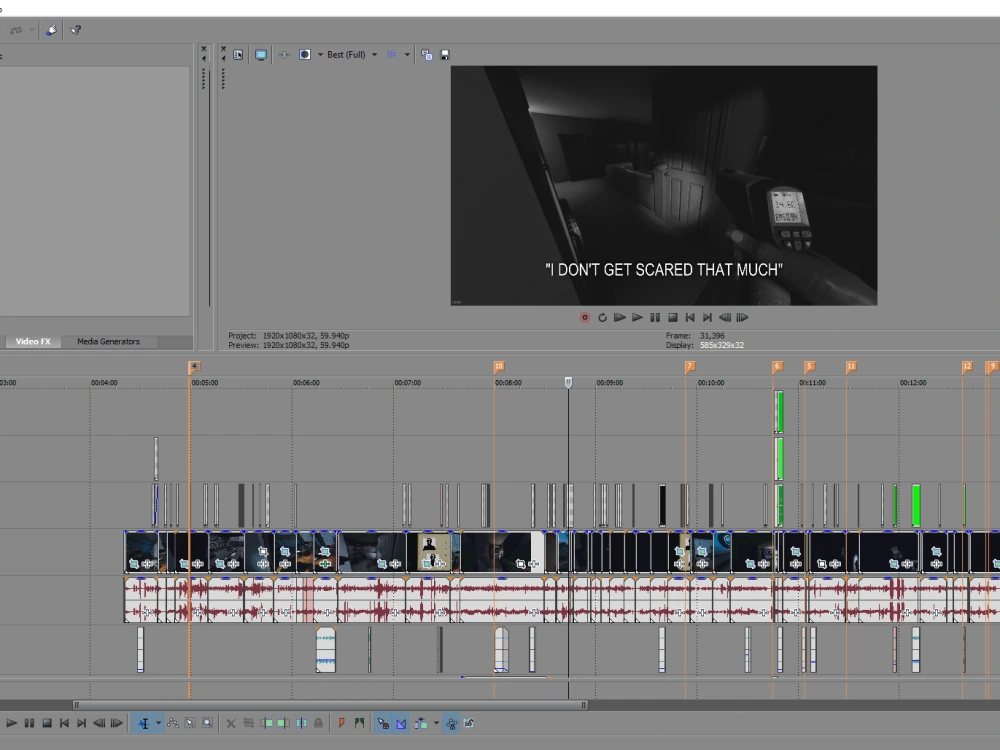Select timeline marker 11
1000x750 pixels.
click(x=851, y=367)
